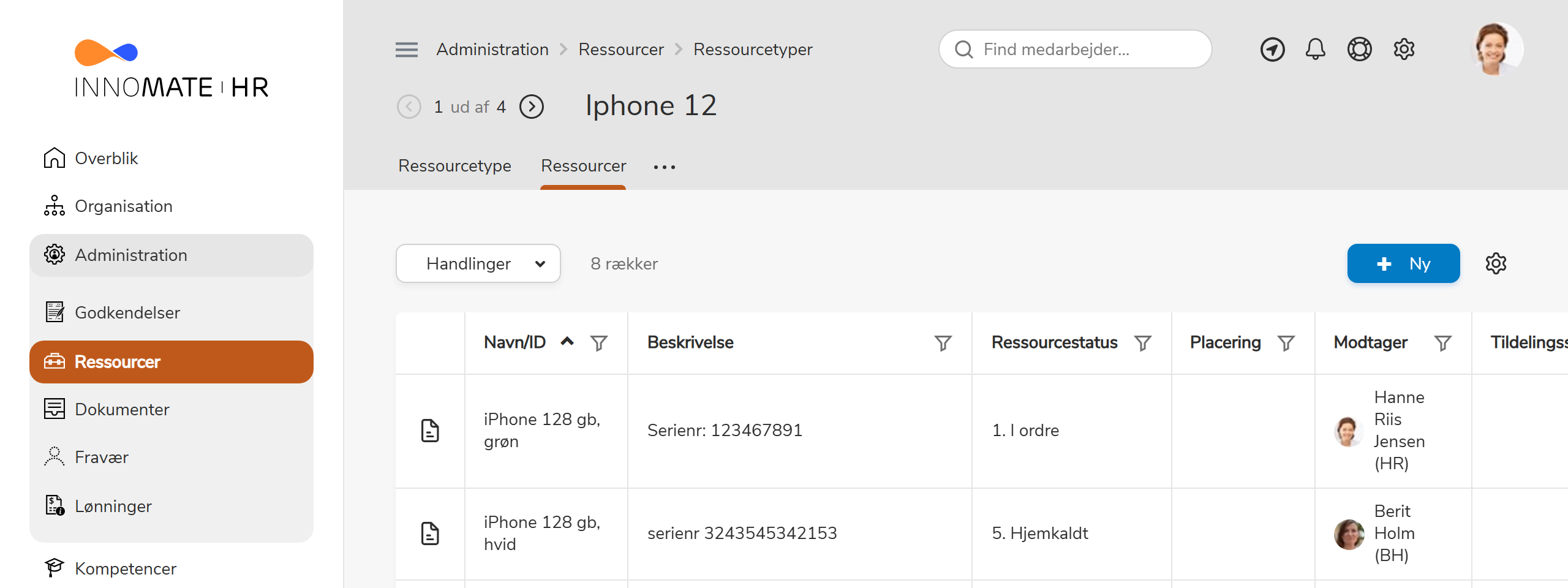Open table settings gear next to Ny

[x=1495, y=263]
